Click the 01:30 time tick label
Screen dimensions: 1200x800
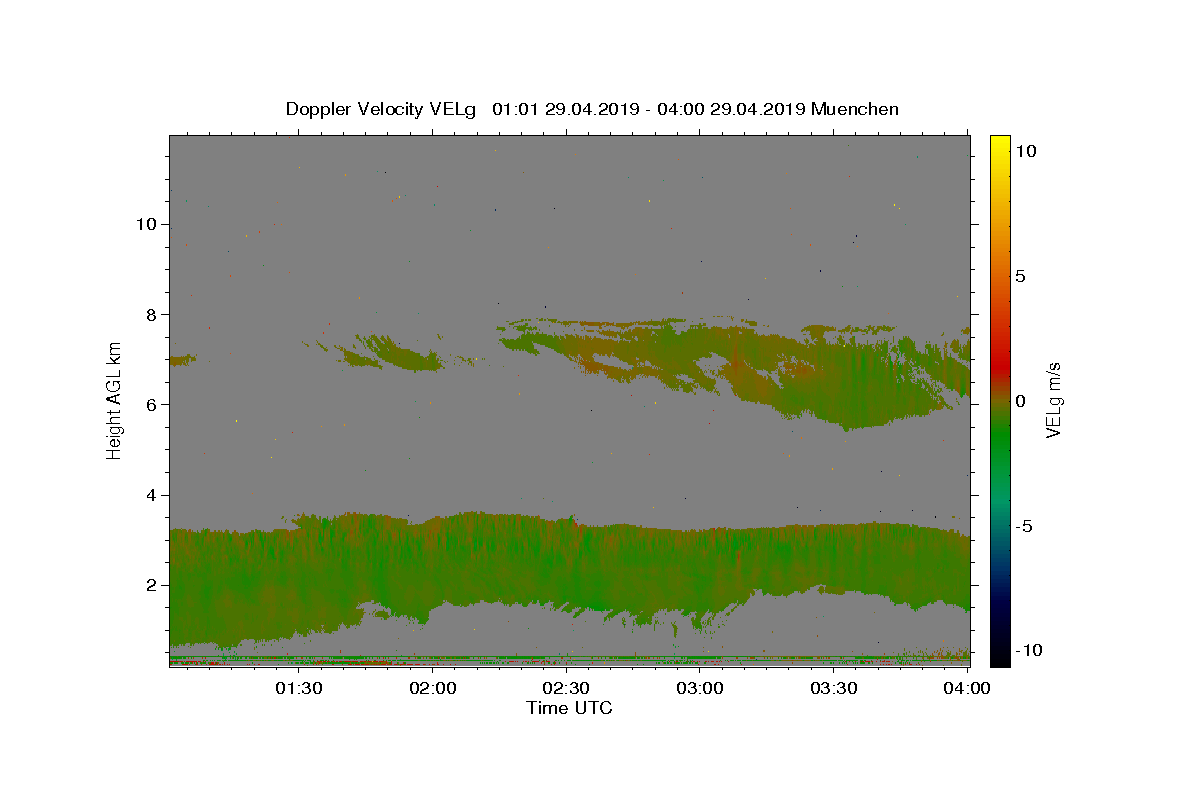[x=298, y=688]
